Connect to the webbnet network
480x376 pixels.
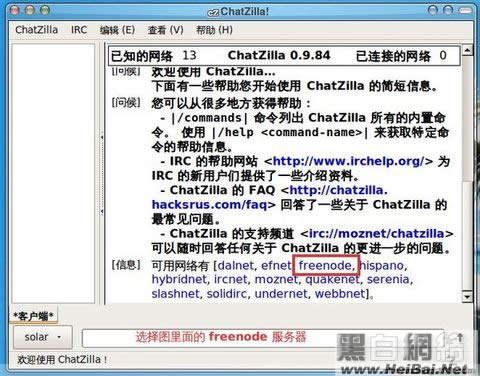tap(340, 294)
